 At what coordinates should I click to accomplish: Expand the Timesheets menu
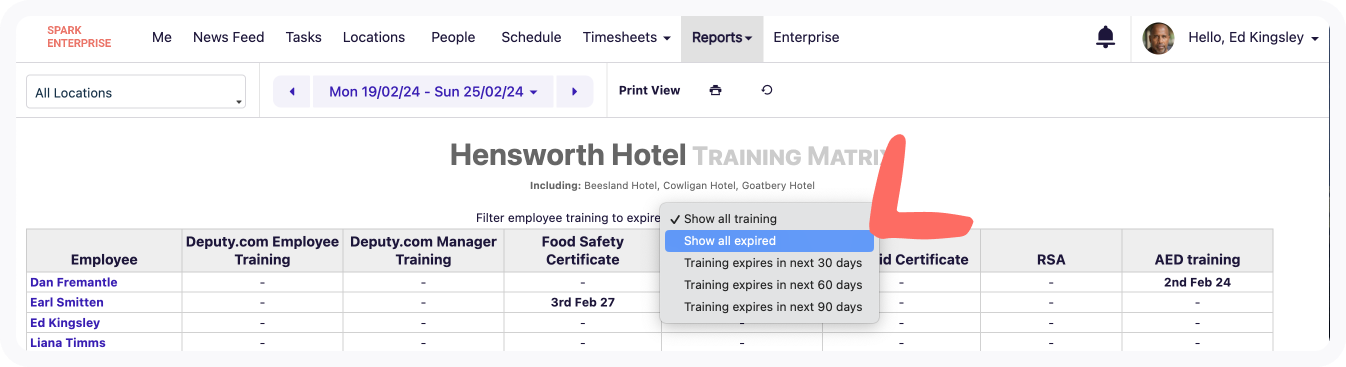[626, 38]
